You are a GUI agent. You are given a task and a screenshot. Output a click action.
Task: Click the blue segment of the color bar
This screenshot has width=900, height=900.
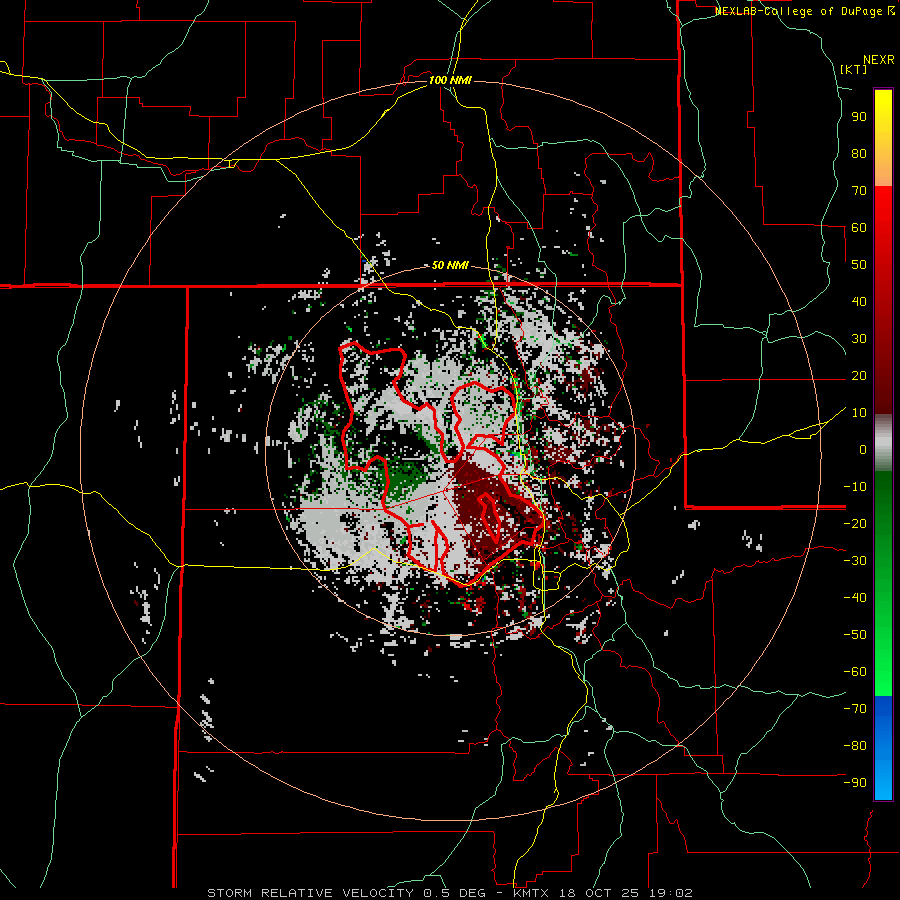(883, 748)
